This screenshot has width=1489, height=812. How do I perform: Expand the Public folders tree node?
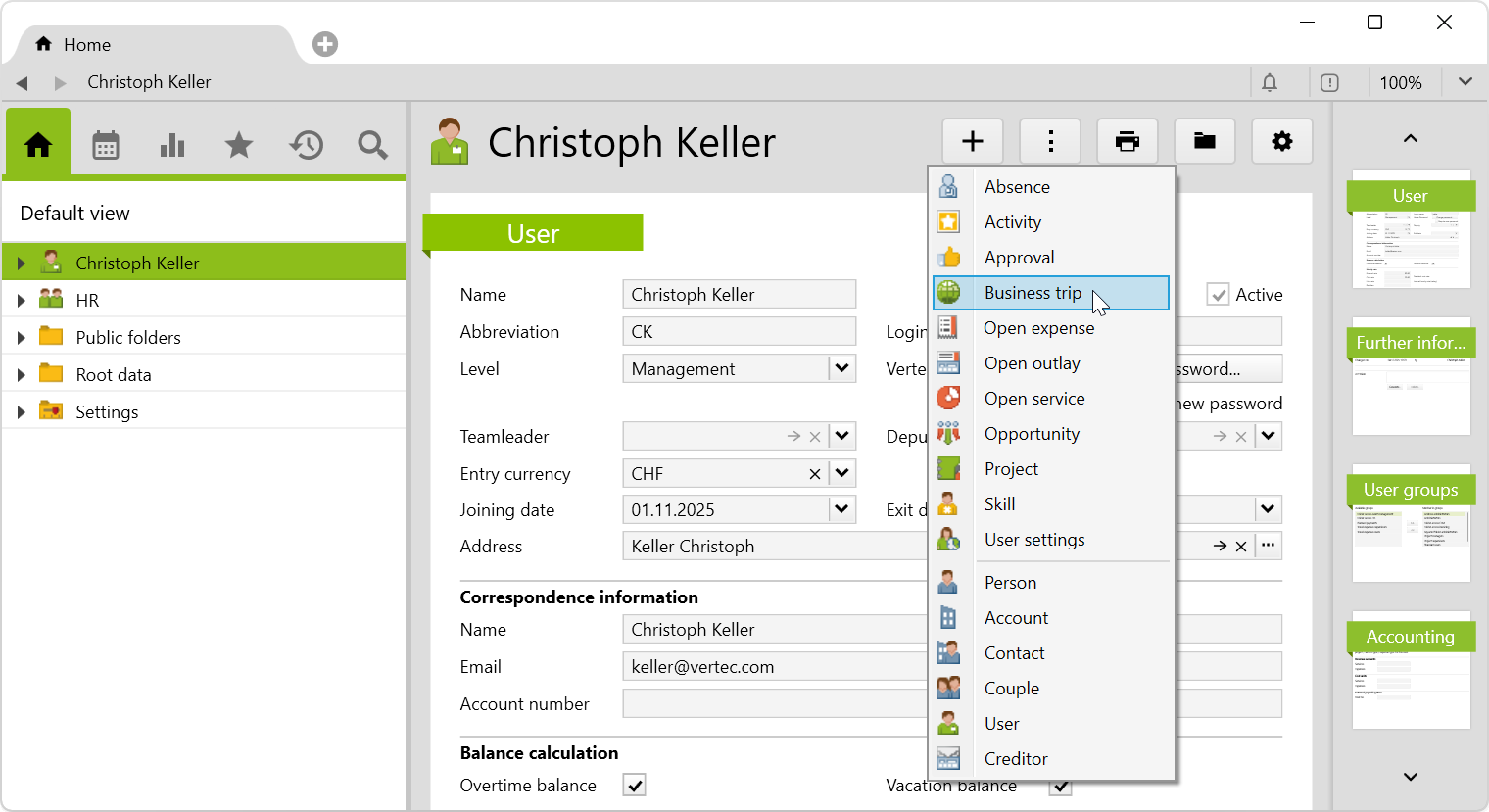21,338
